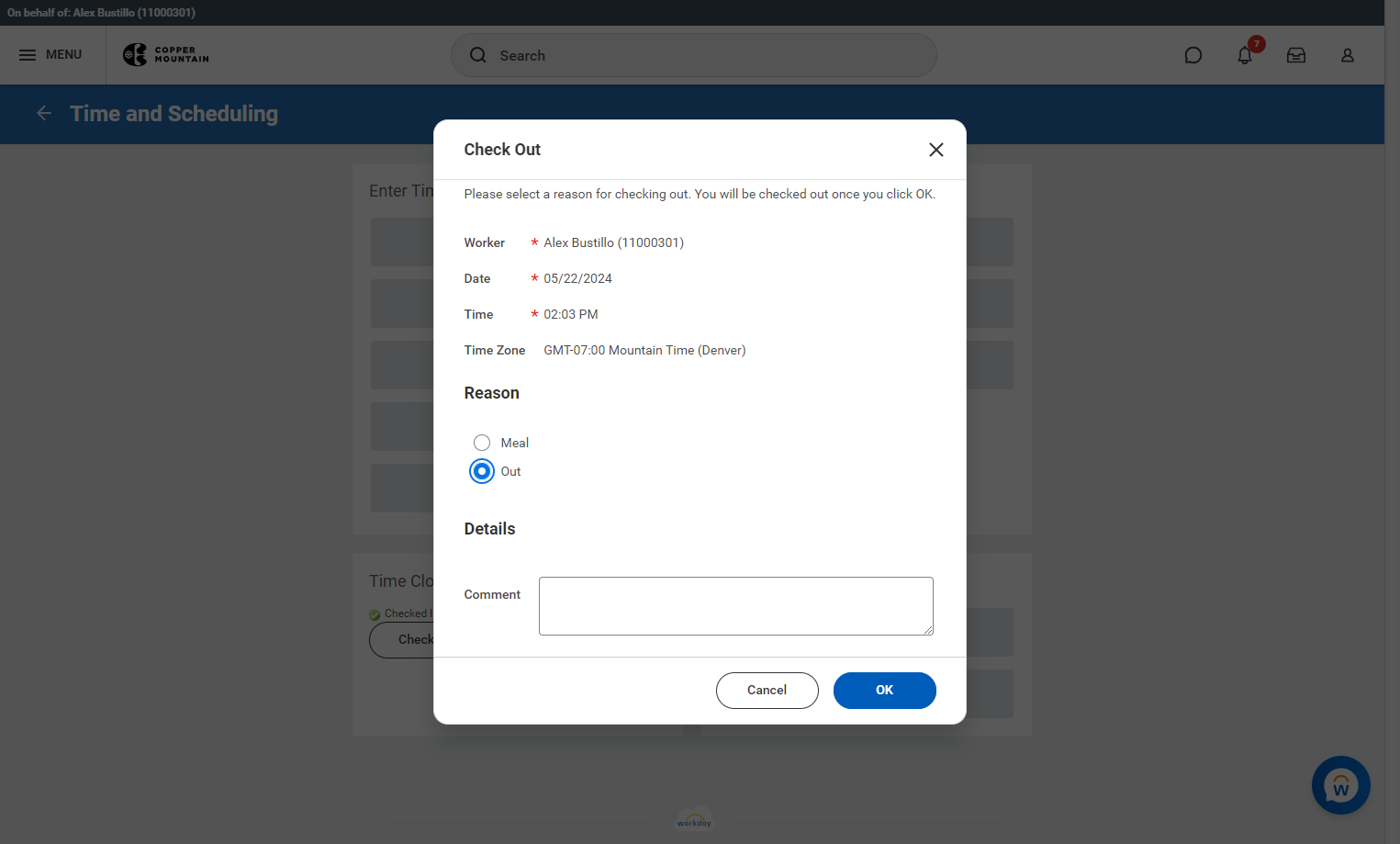
Task: Open the inbox tray icon
Action: 1296,55
